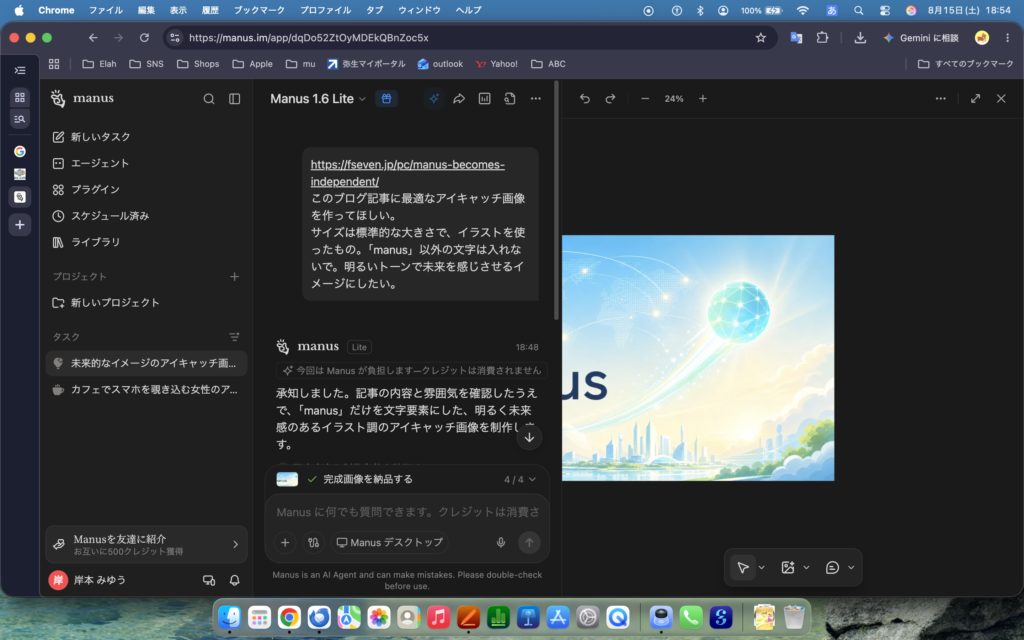Open image viewer more options
Viewport: 1024px width, 640px height.
click(x=940, y=99)
